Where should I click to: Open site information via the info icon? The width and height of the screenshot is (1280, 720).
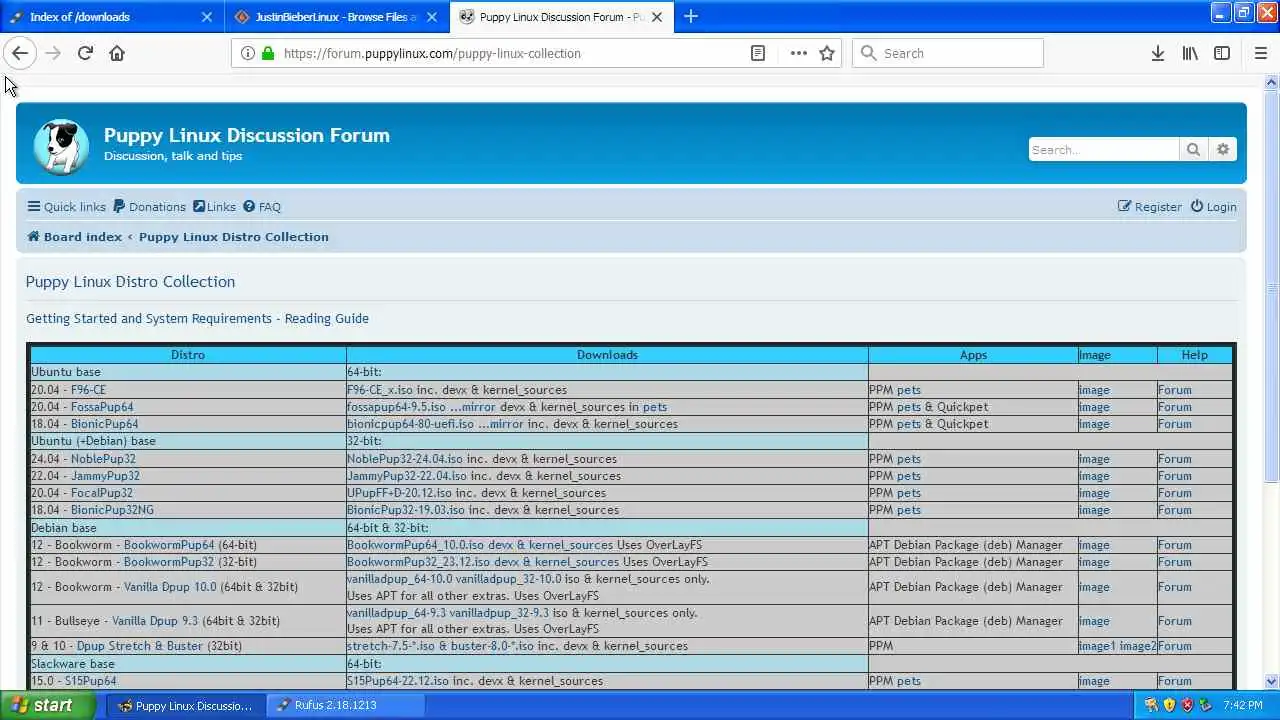(x=247, y=53)
